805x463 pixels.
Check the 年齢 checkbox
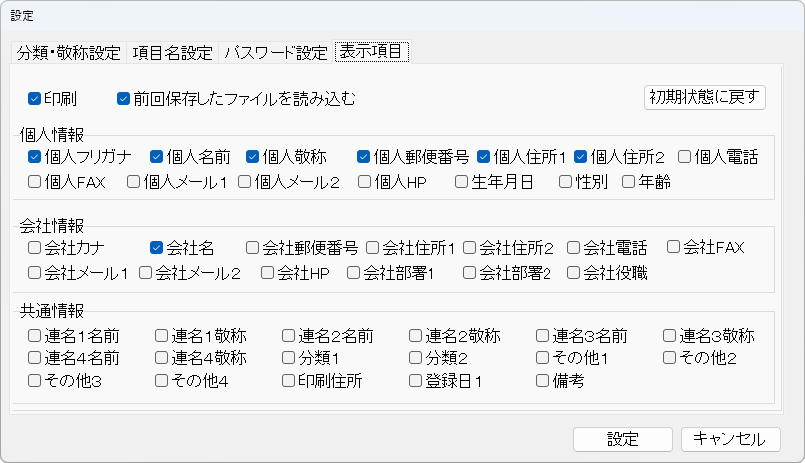click(629, 182)
